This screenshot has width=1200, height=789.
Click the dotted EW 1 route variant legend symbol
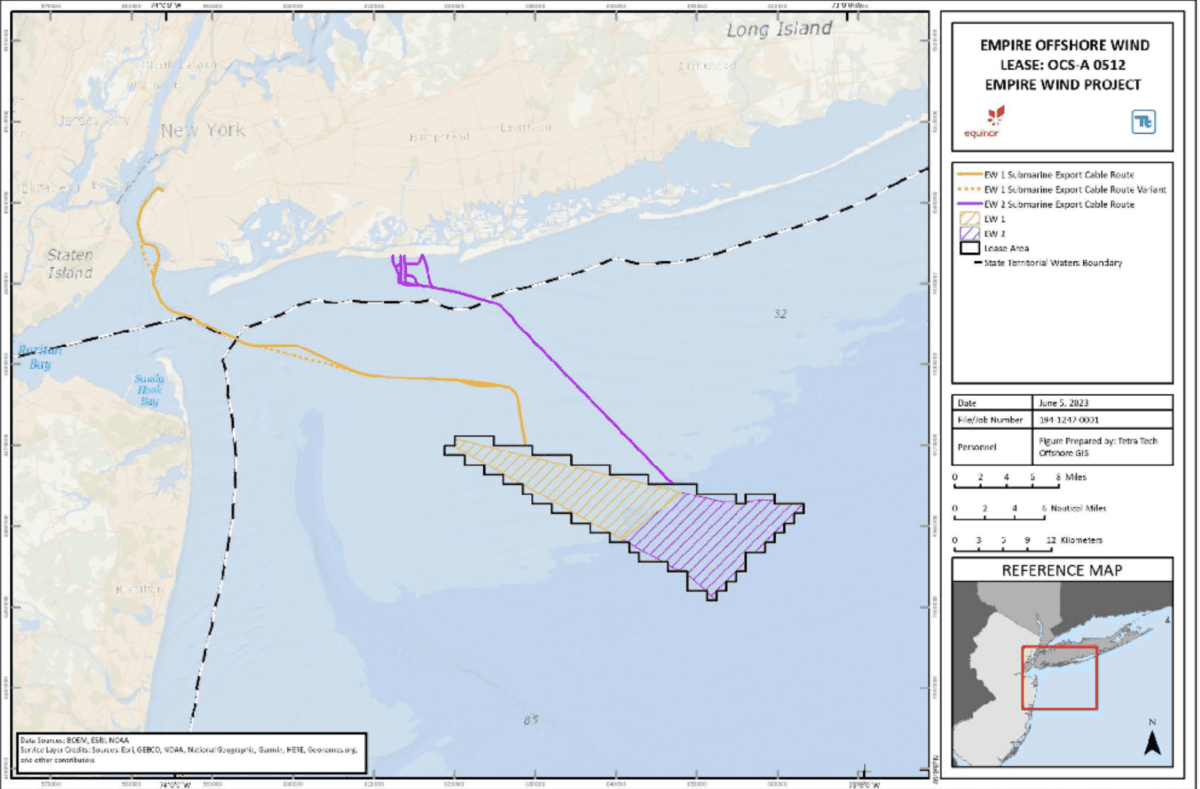click(x=969, y=189)
